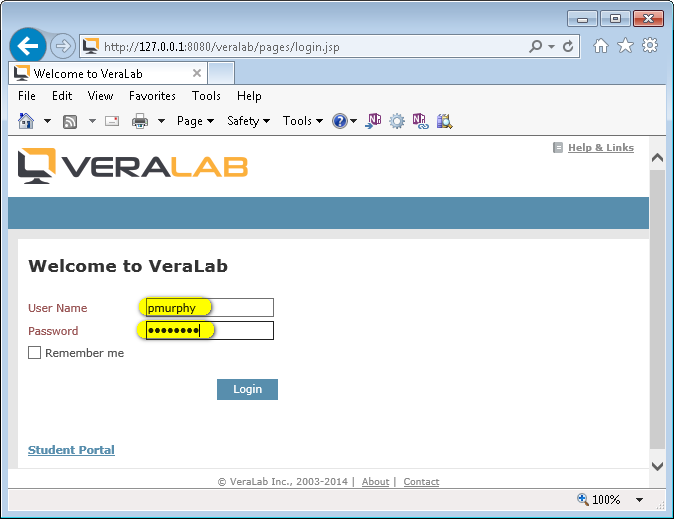Open the Favorites menu
This screenshot has width=674, height=519.
coord(152,96)
